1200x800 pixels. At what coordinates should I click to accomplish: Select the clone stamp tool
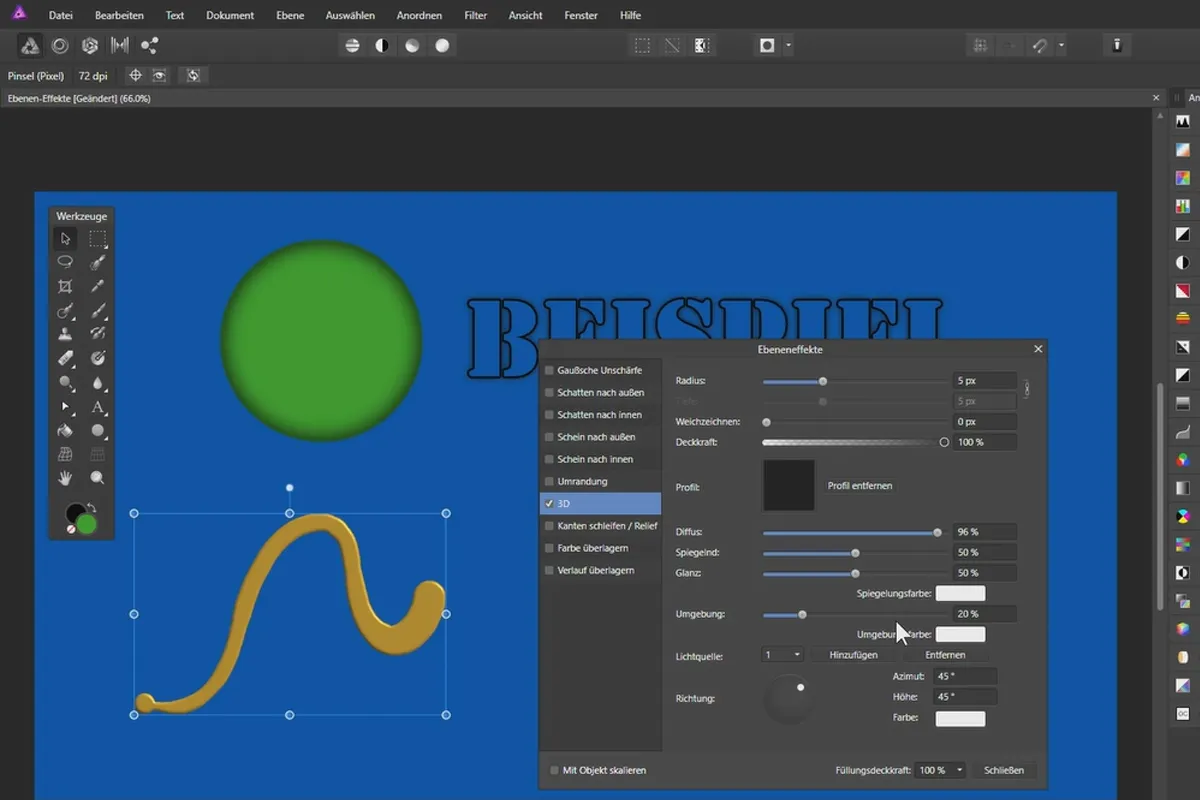(x=65, y=334)
